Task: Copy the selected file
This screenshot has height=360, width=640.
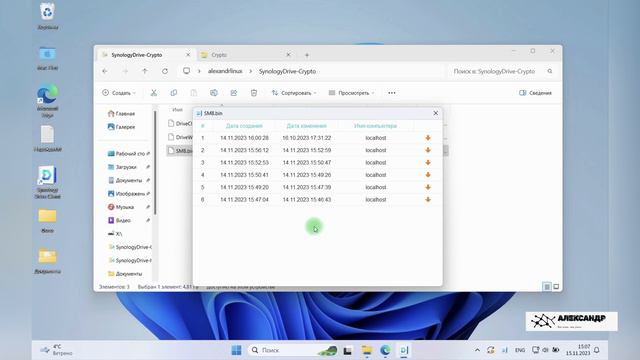Action: click(173, 93)
